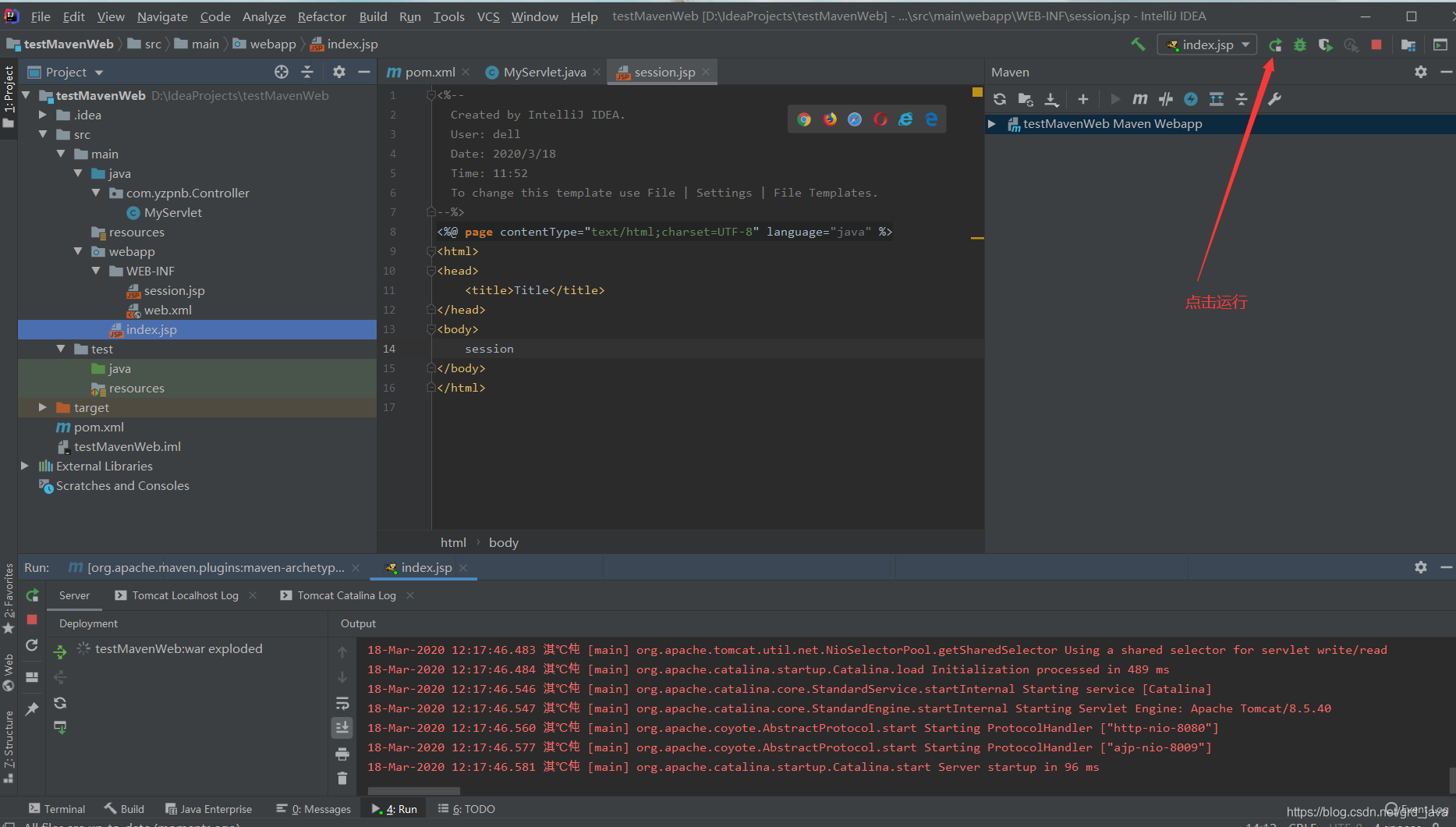Open page in Internet Explorer icon
The height and width of the screenshot is (827, 1456).
click(905, 119)
